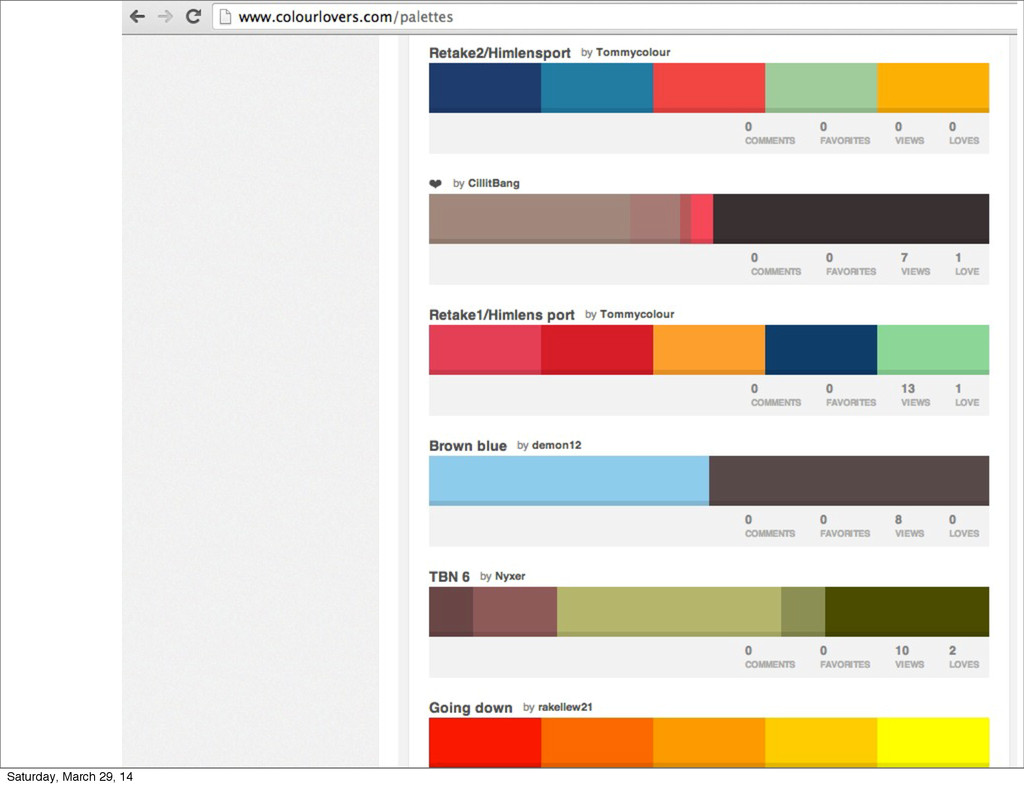Screen dimensions: 1024x788
Task: Click 0 Comments under Brown blue
Action: click(x=770, y=526)
